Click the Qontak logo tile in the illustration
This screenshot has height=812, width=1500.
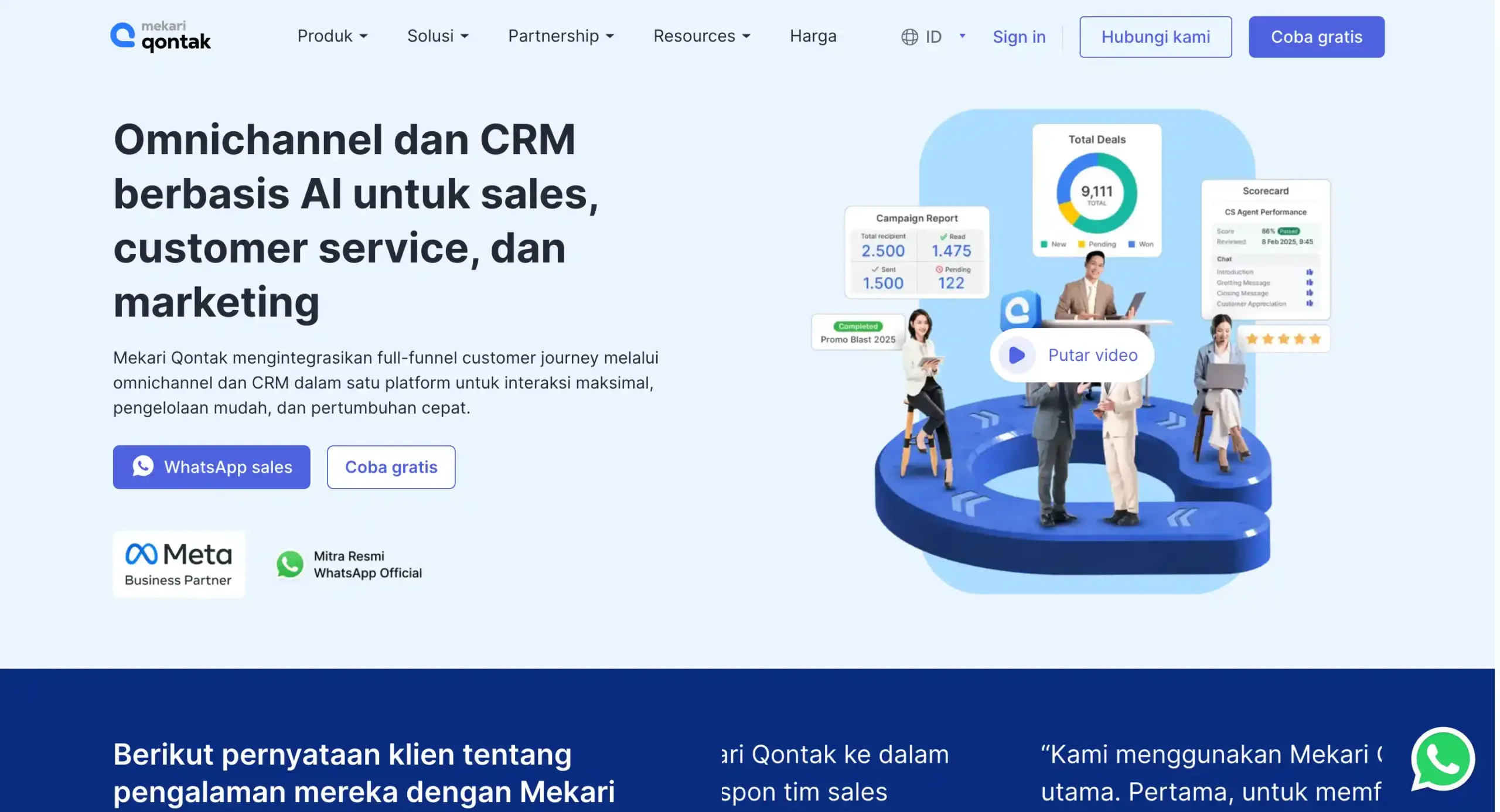pos(1018,309)
